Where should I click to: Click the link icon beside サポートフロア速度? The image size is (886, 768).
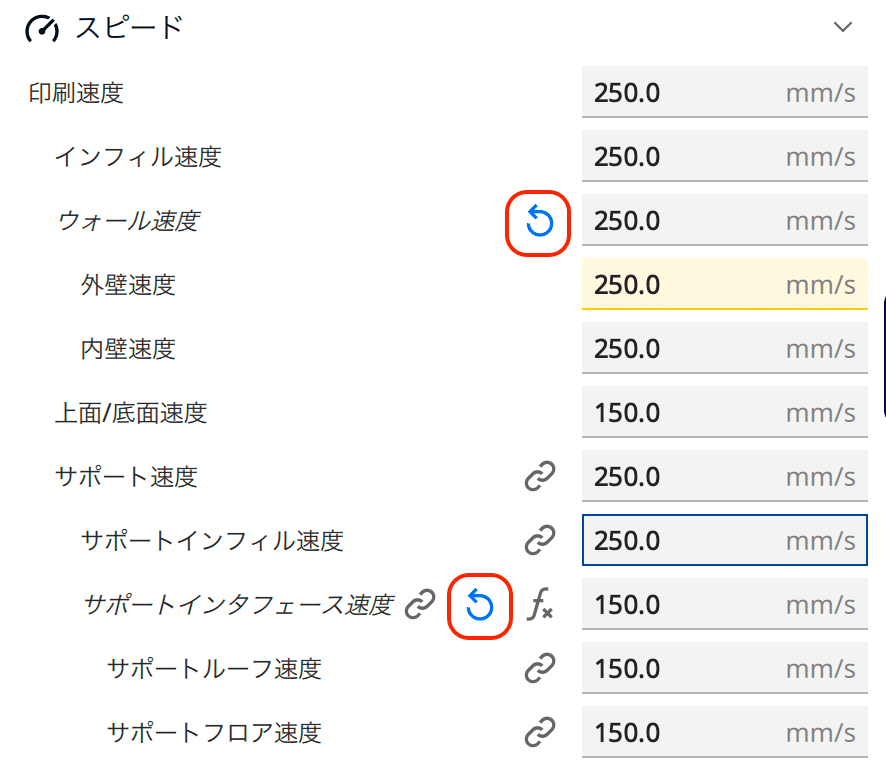pyautogui.click(x=538, y=733)
